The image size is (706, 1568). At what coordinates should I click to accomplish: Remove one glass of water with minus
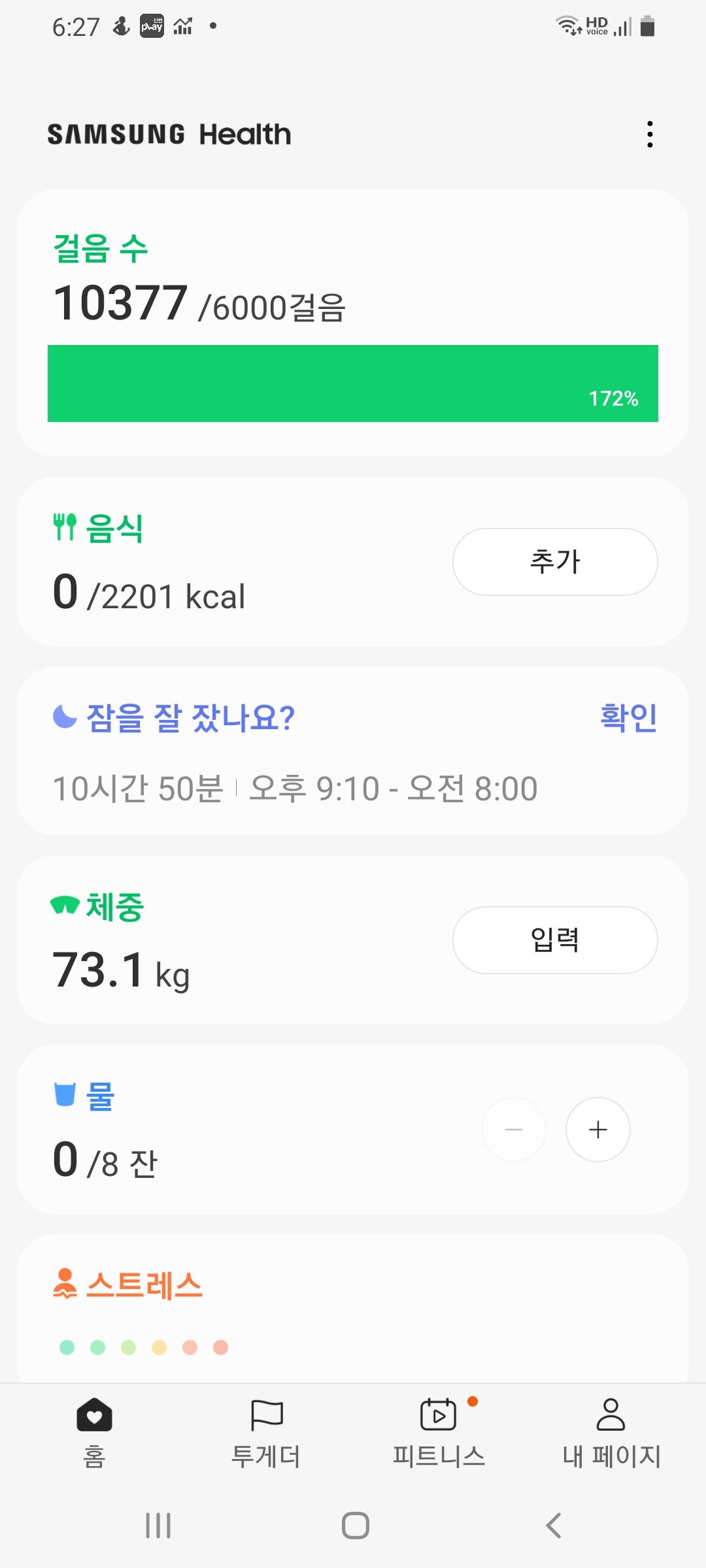tap(514, 1130)
